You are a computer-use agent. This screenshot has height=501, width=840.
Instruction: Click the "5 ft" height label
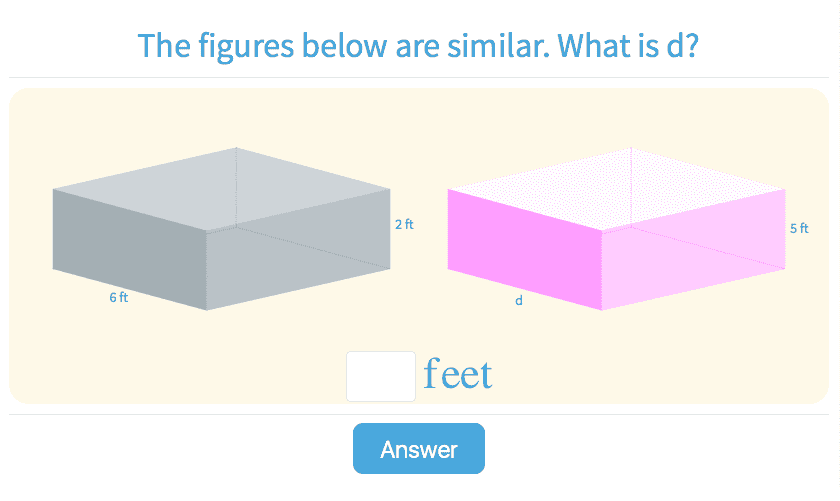(x=799, y=228)
